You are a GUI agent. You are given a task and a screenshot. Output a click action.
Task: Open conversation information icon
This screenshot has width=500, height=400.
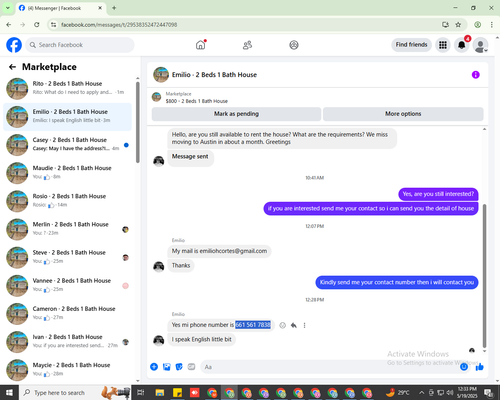(x=476, y=75)
